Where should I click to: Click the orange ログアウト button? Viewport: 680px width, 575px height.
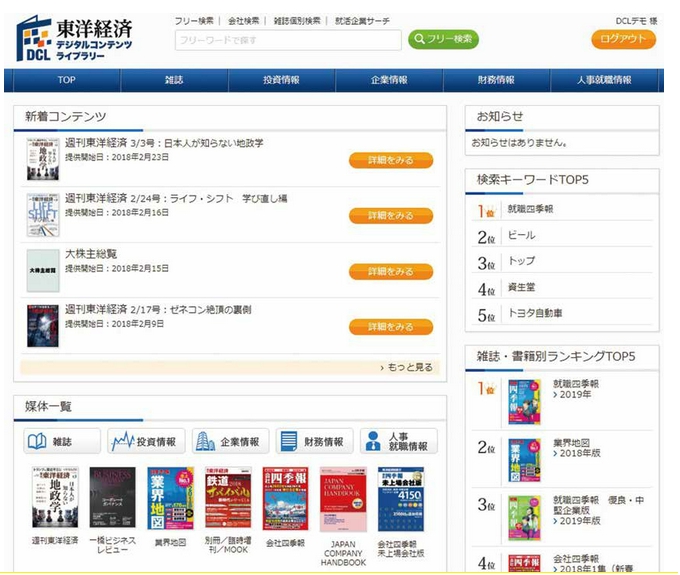click(x=623, y=39)
